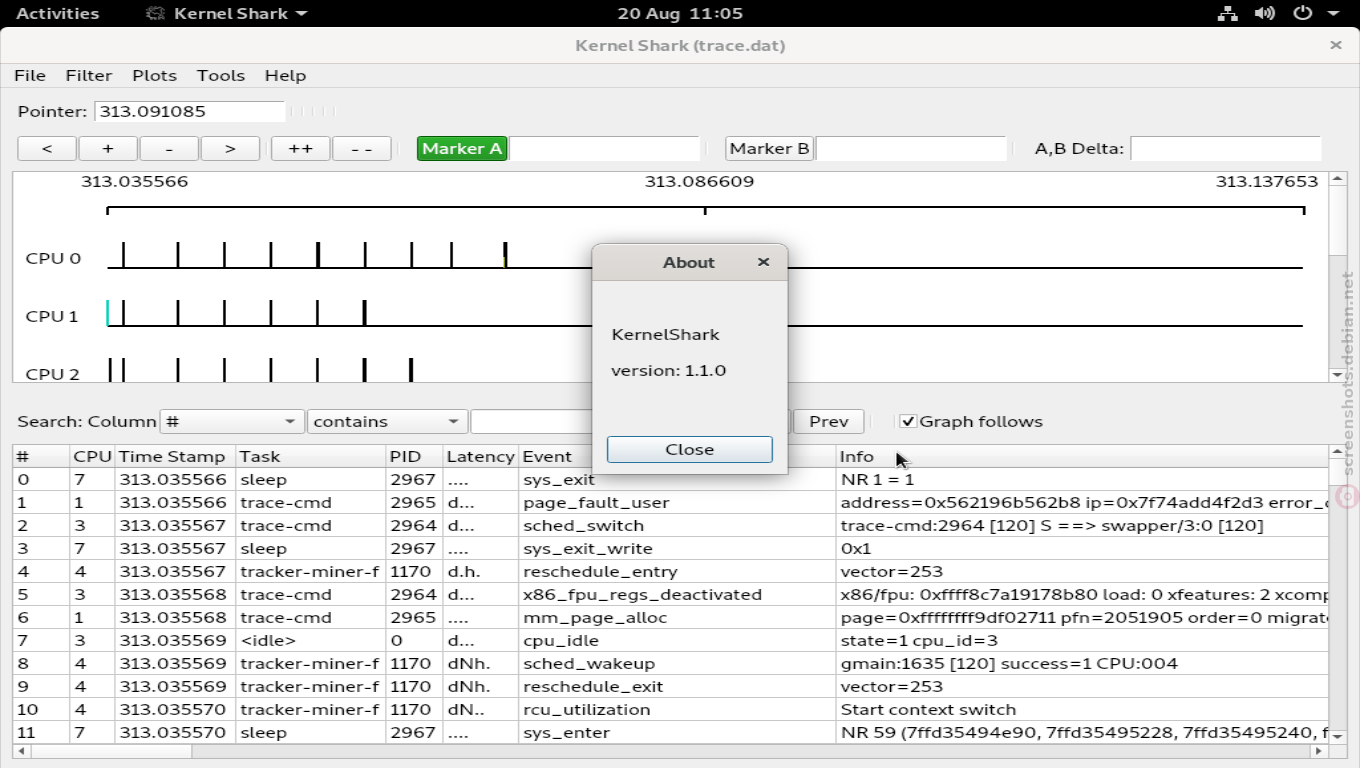
Task: Open the Plots menu
Action: click(x=154, y=75)
